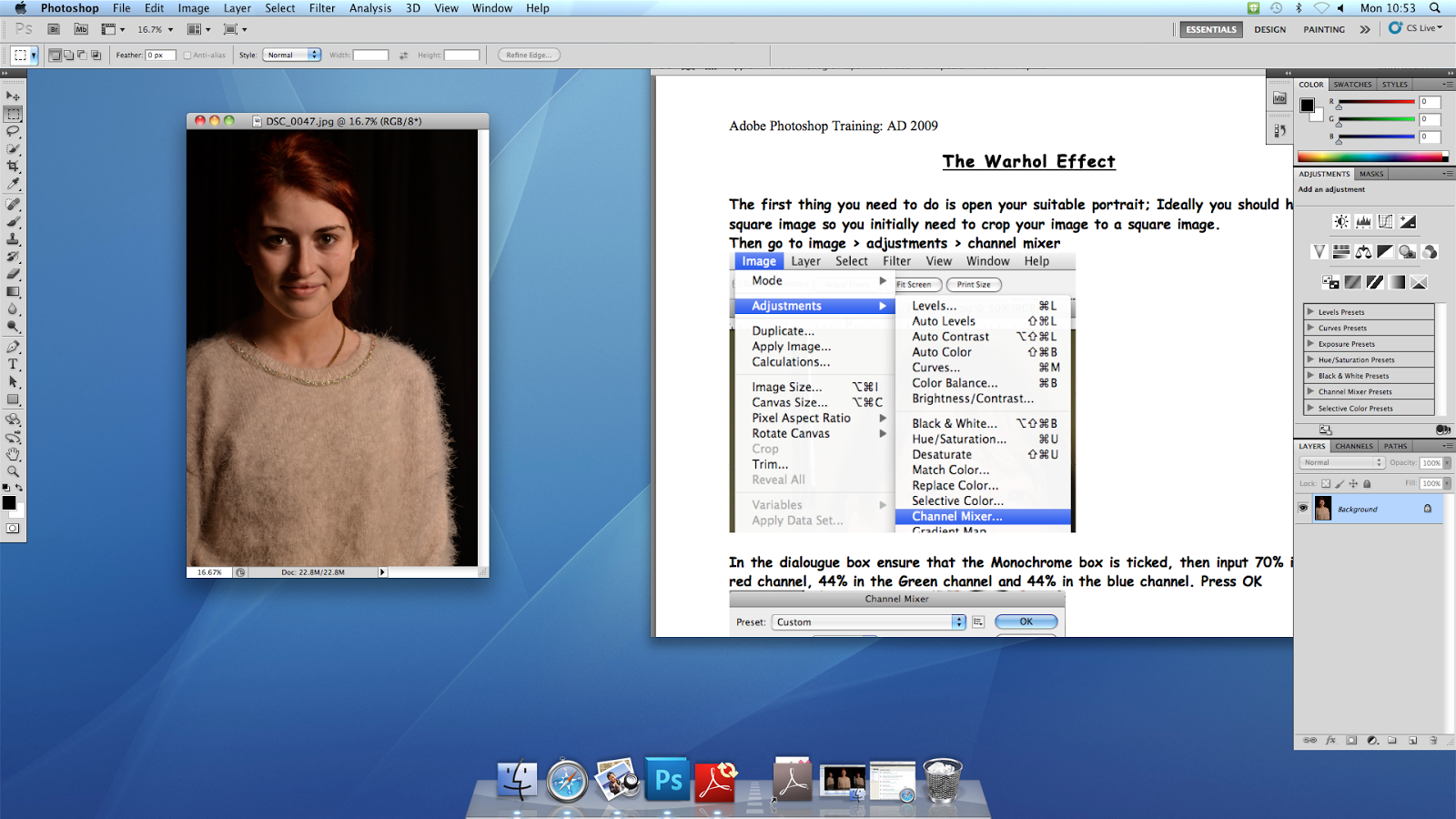The width and height of the screenshot is (1456, 819).
Task: Select the Clone Stamp tool
Action: pos(13,238)
